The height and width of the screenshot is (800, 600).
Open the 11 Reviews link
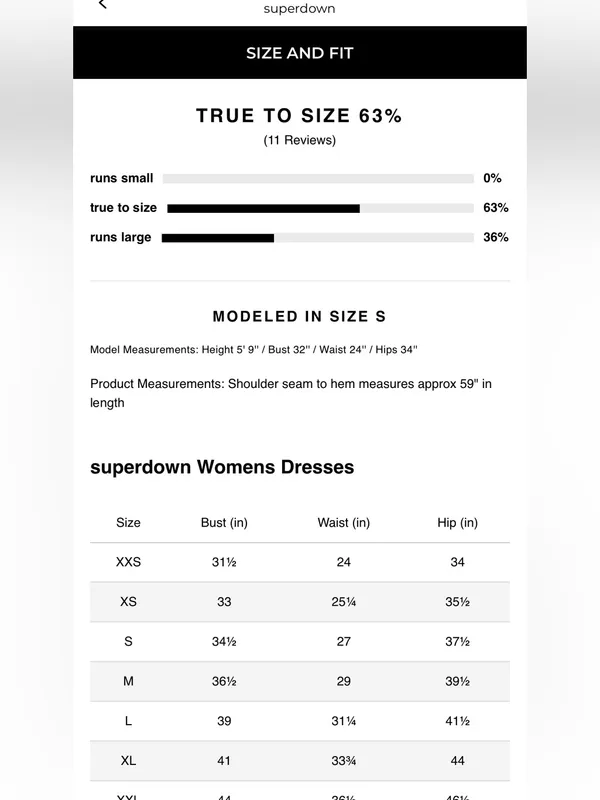(299, 140)
